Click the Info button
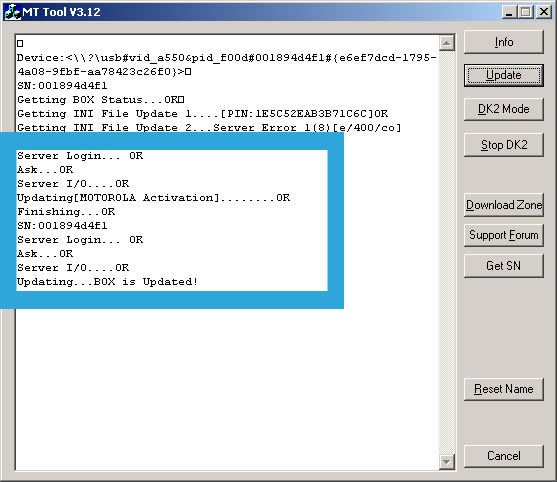The height and width of the screenshot is (482, 557). tap(504, 42)
